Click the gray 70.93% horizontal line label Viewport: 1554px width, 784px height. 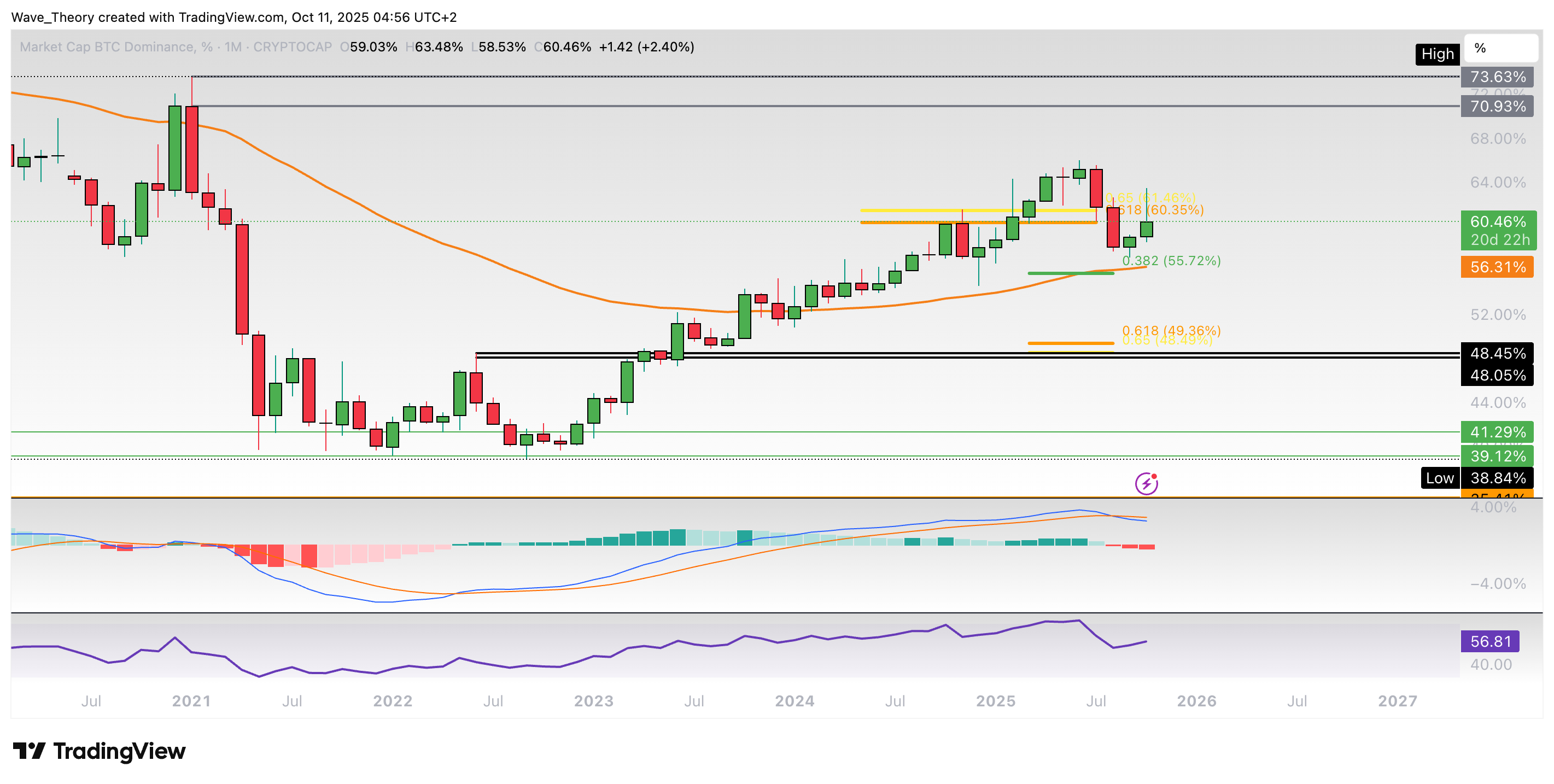[x=1497, y=107]
